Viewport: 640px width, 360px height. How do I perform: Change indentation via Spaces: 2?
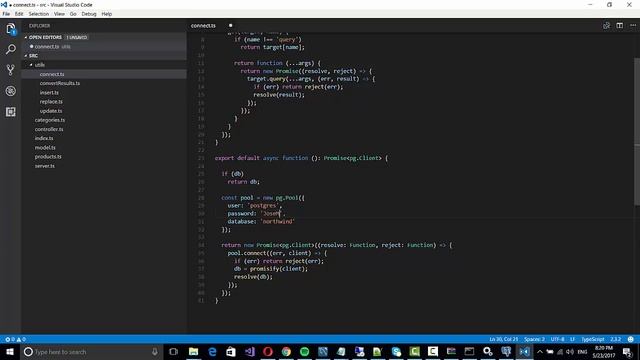(x=534, y=339)
